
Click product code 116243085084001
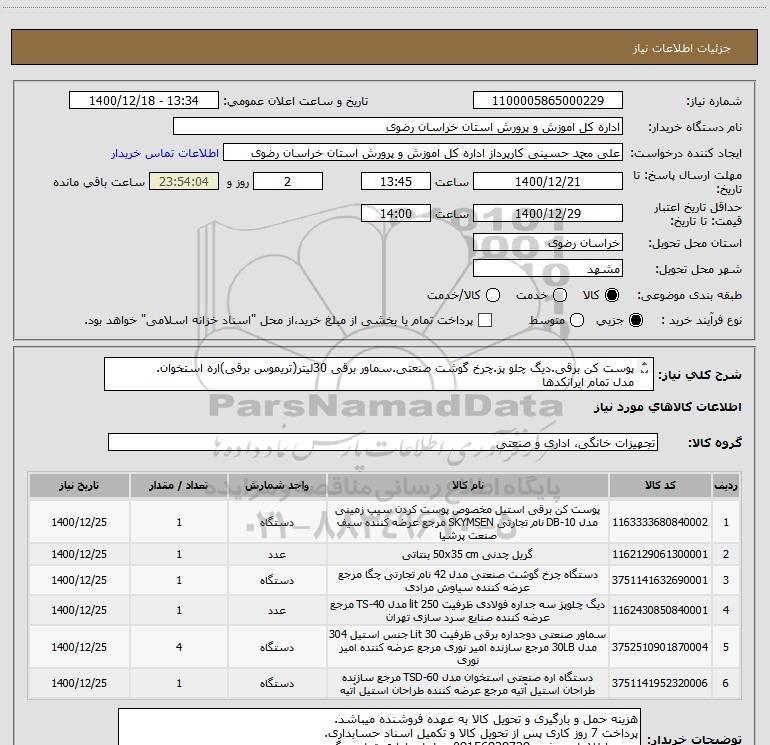click(x=660, y=610)
